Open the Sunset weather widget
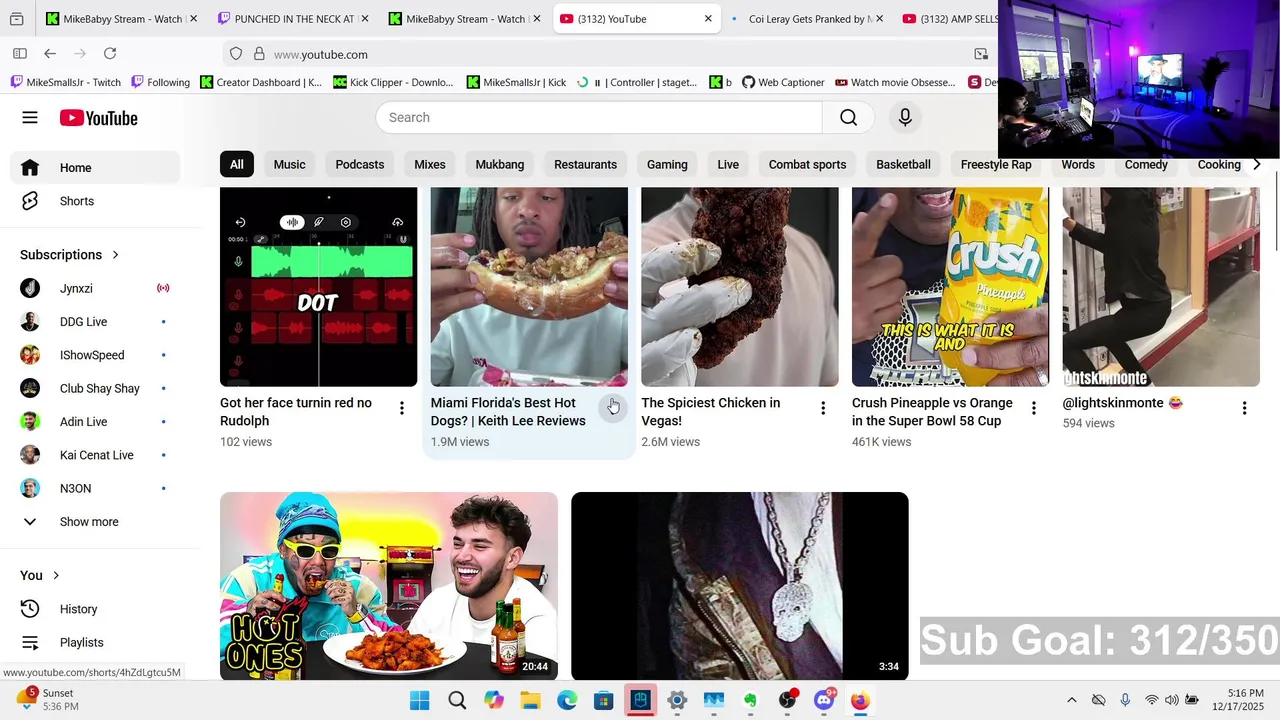The width and height of the screenshot is (1280, 720). (x=46, y=700)
